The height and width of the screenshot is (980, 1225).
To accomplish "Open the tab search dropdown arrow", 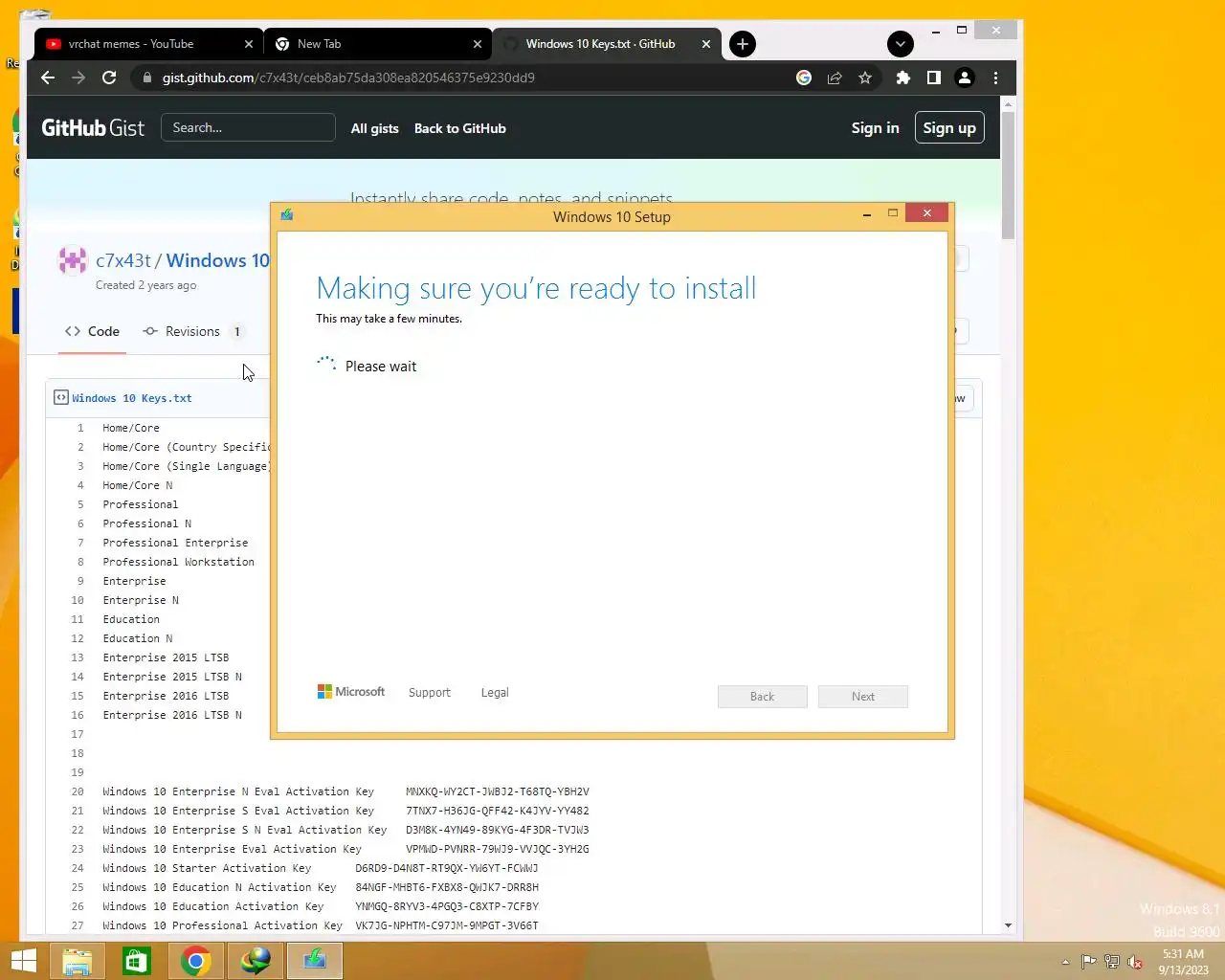I will click(x=901, y=44).
